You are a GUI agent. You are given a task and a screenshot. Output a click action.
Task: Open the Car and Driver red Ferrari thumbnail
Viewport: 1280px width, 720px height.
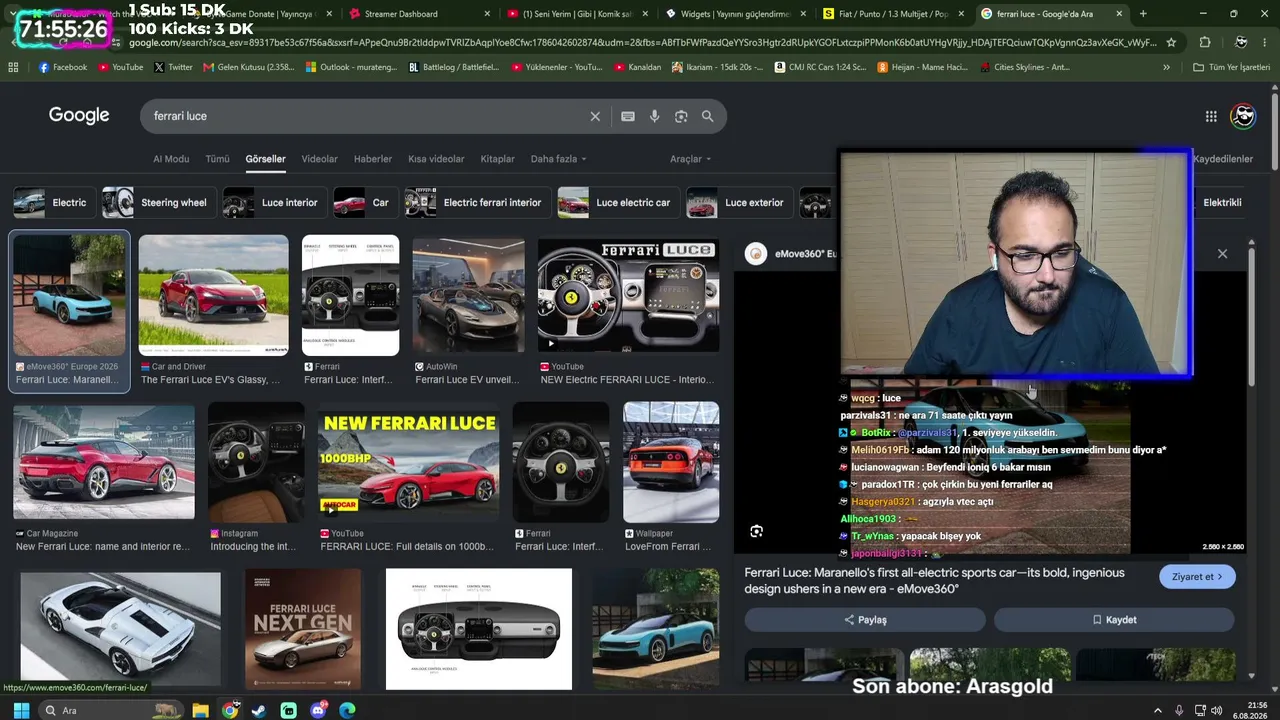213,295
